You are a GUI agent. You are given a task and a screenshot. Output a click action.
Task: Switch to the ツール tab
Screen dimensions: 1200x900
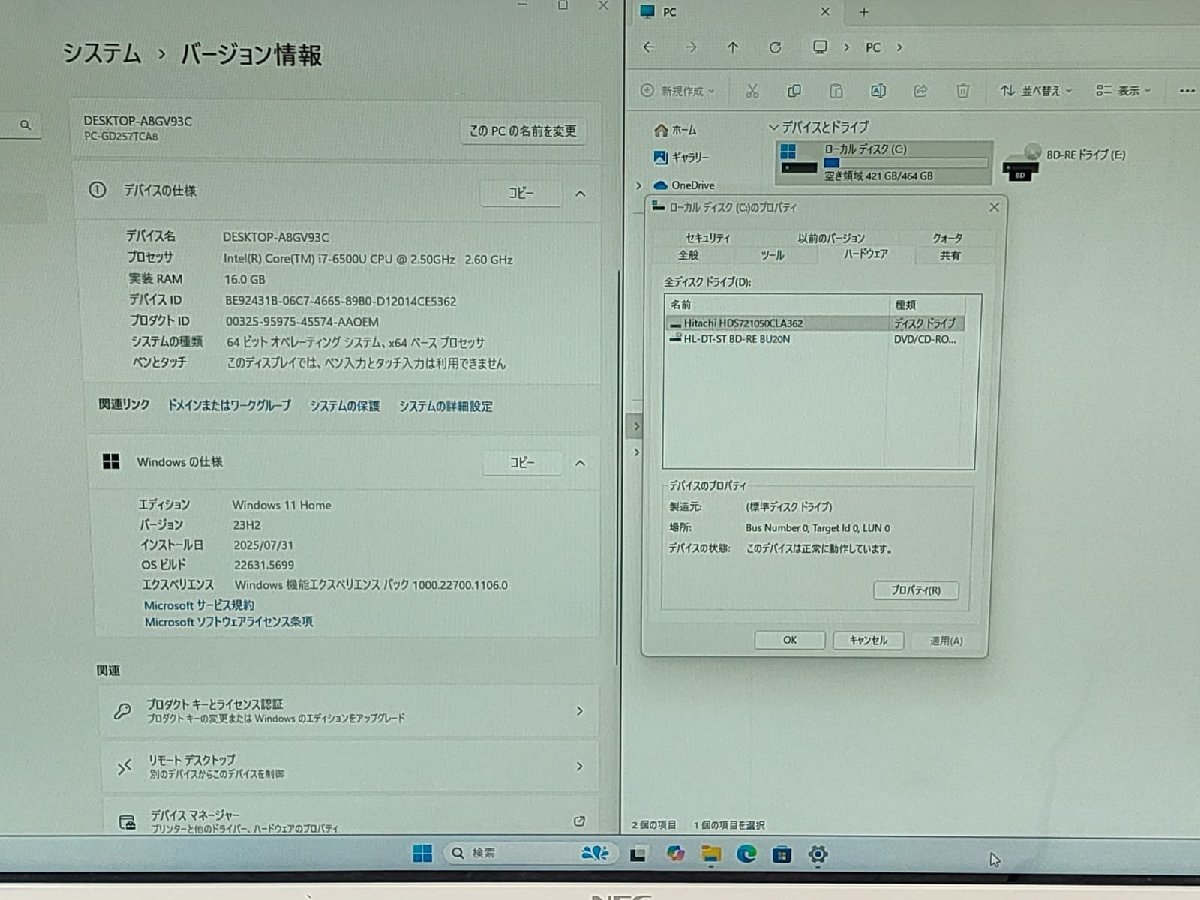coord(773,255)
